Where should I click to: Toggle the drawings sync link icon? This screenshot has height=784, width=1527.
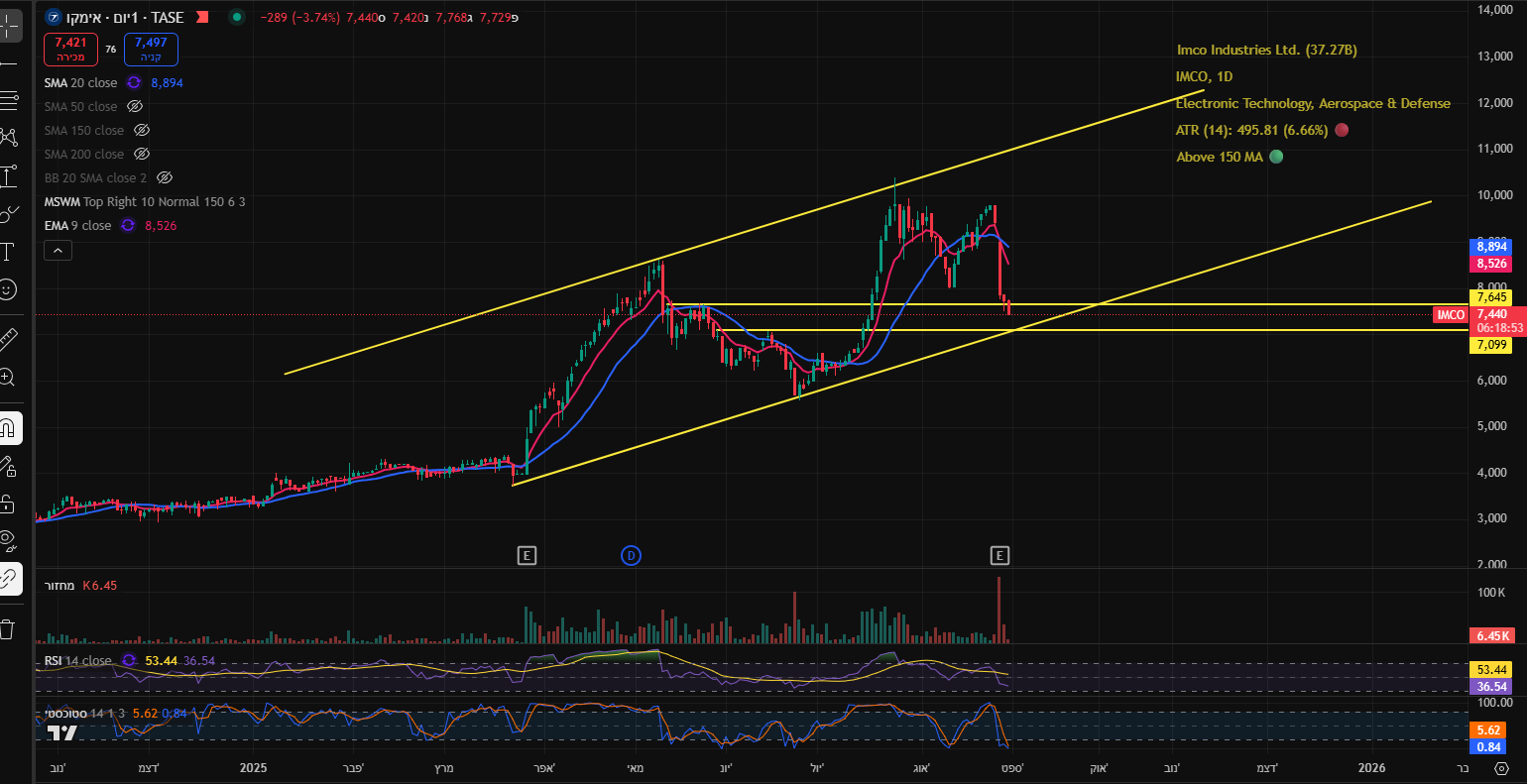pyautogui.click(x=8, y=579)
